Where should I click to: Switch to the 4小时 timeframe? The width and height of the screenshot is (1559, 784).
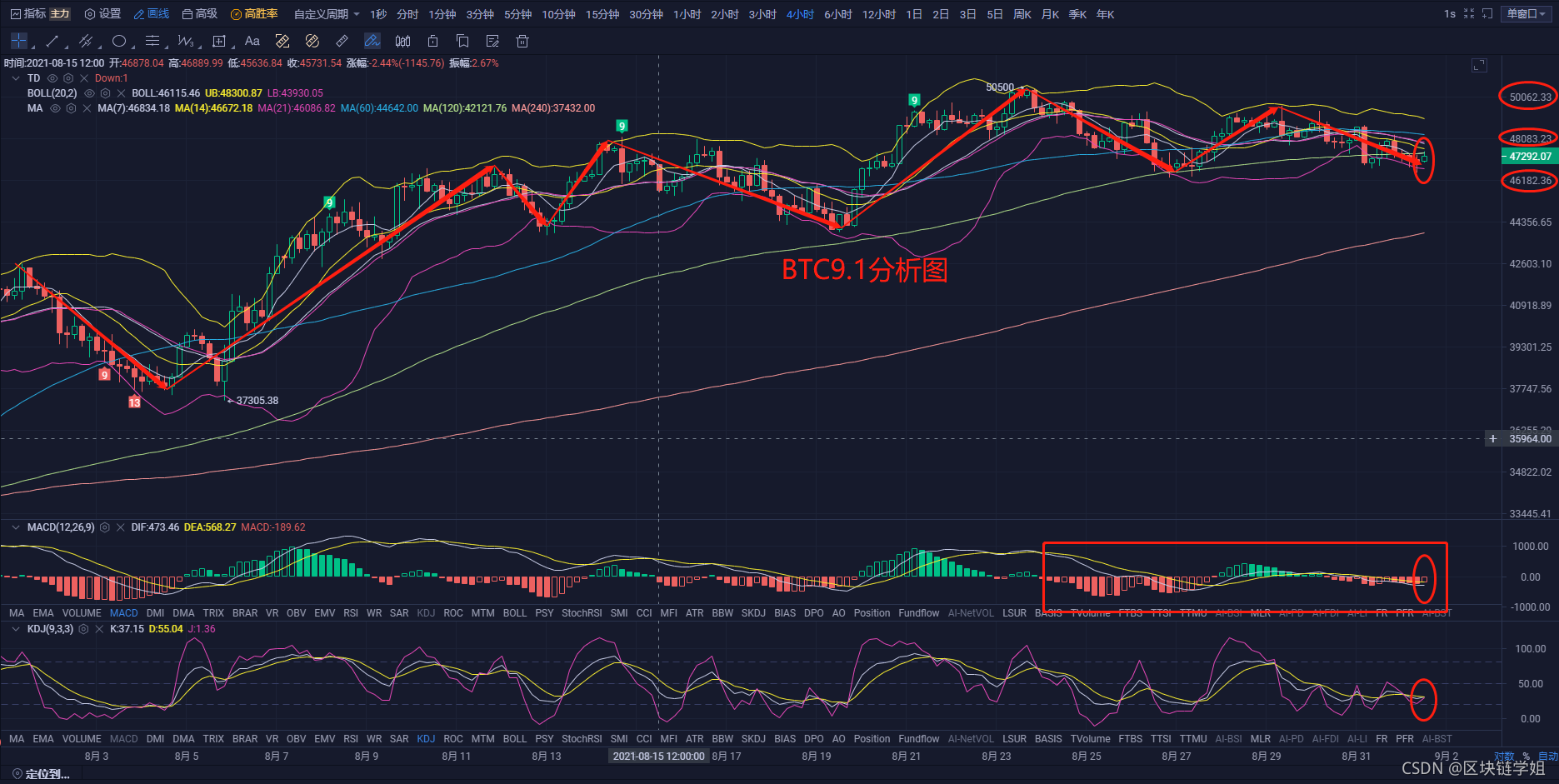[x=800, y=14]
